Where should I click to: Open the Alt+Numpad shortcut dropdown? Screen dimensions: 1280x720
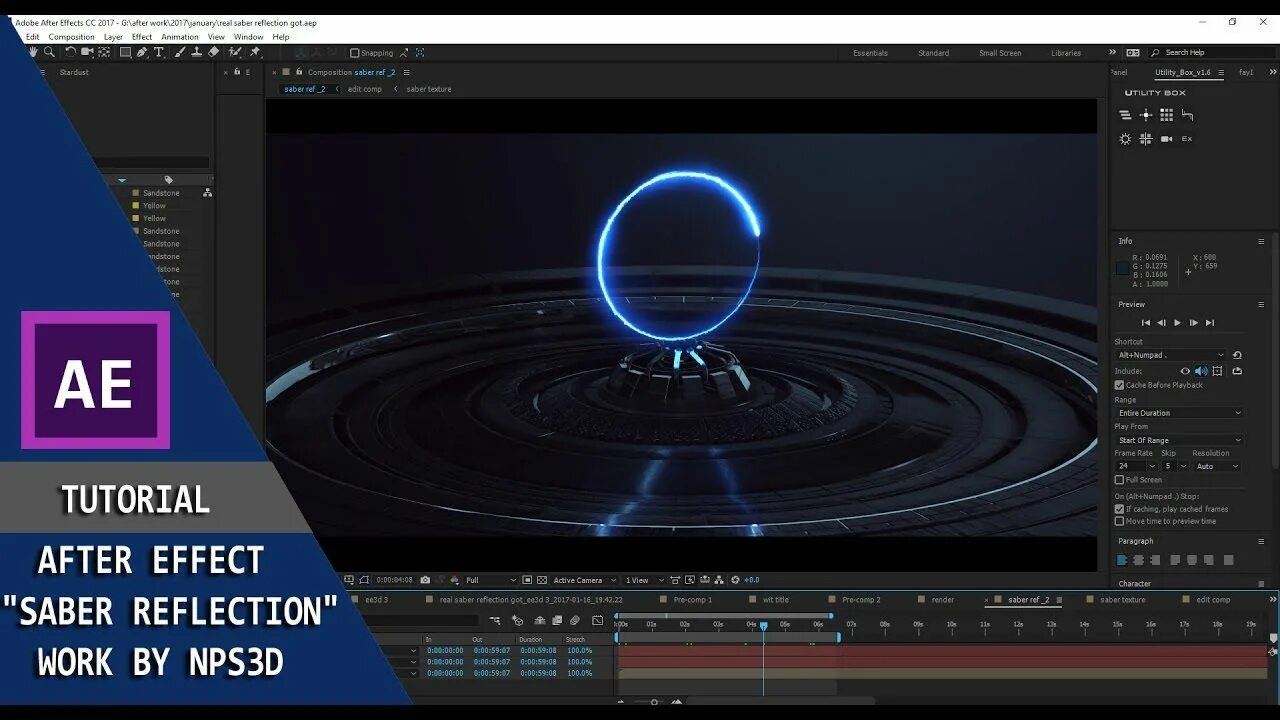coord(1170,355)
